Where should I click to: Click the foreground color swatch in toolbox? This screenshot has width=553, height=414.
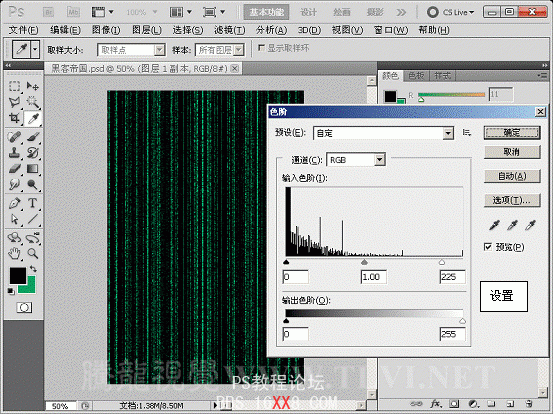17,275
